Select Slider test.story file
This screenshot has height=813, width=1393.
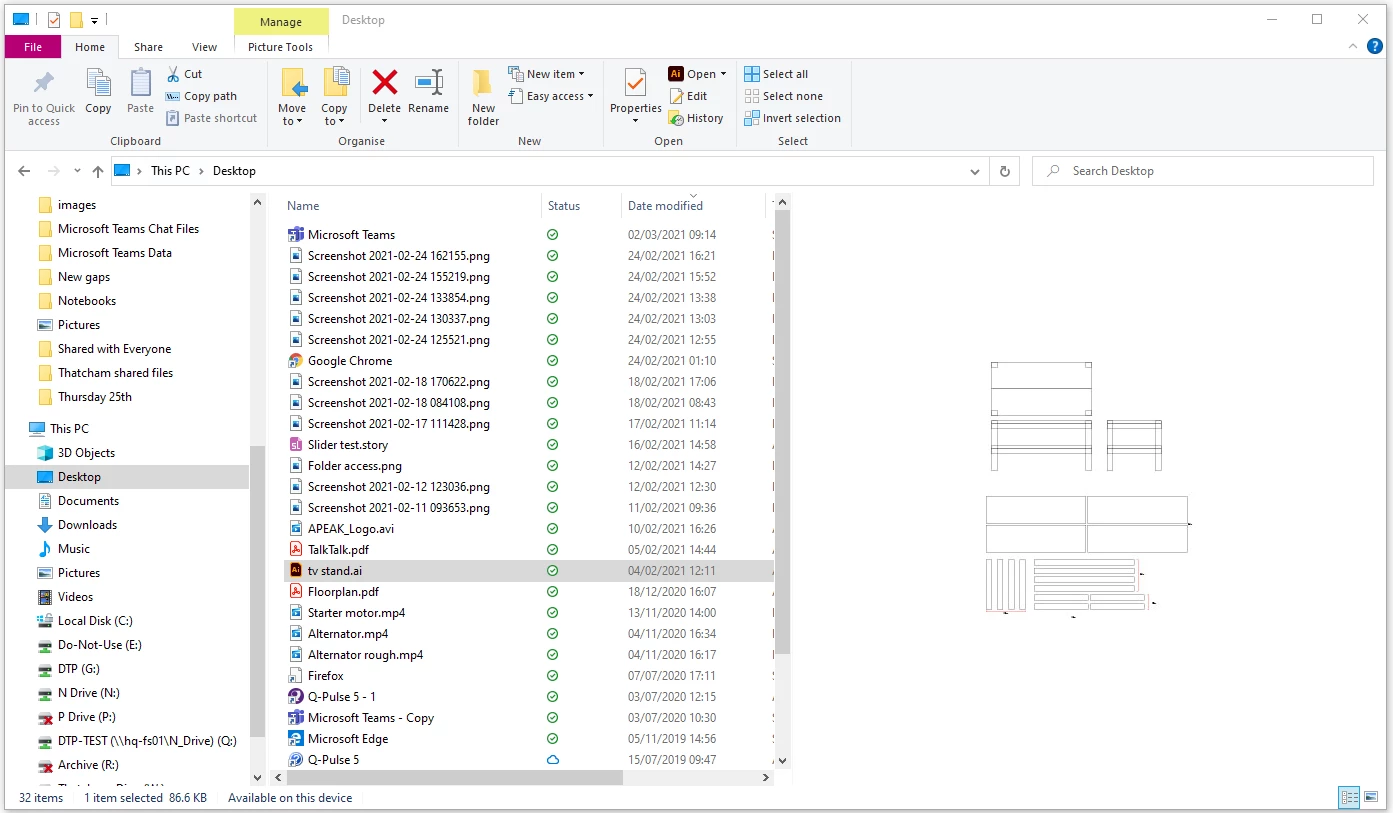[x=348, y=445]
